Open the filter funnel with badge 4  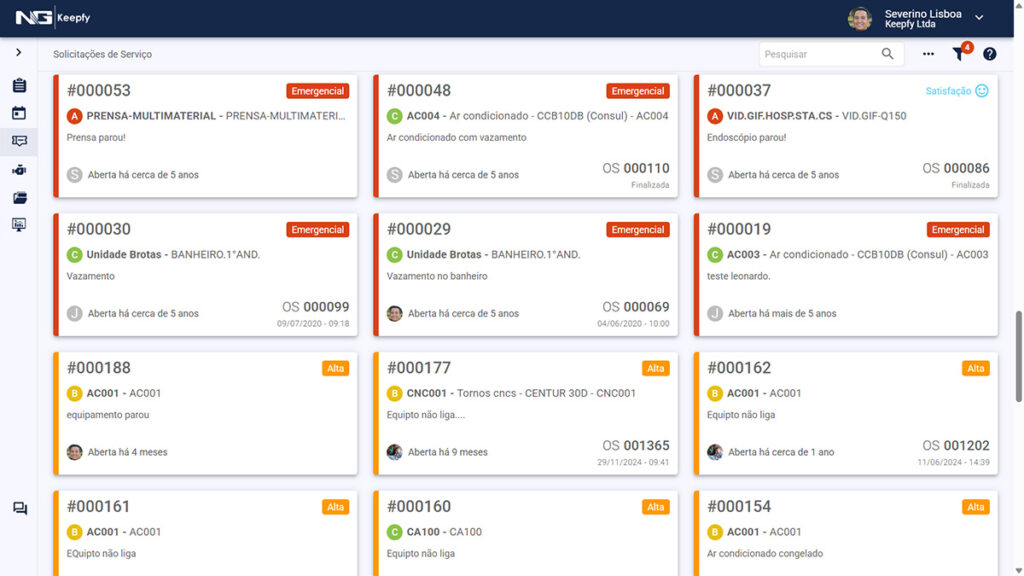coord(959,54)
